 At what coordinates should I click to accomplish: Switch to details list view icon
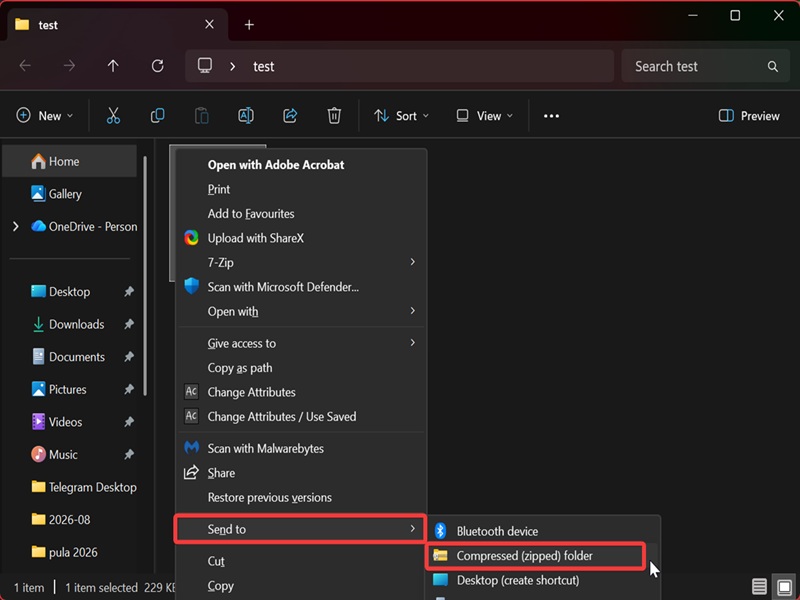coord(759,587)
